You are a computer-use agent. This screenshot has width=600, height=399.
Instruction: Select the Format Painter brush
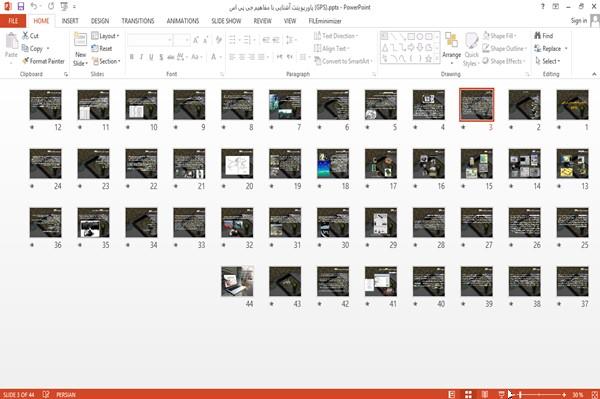43,61
